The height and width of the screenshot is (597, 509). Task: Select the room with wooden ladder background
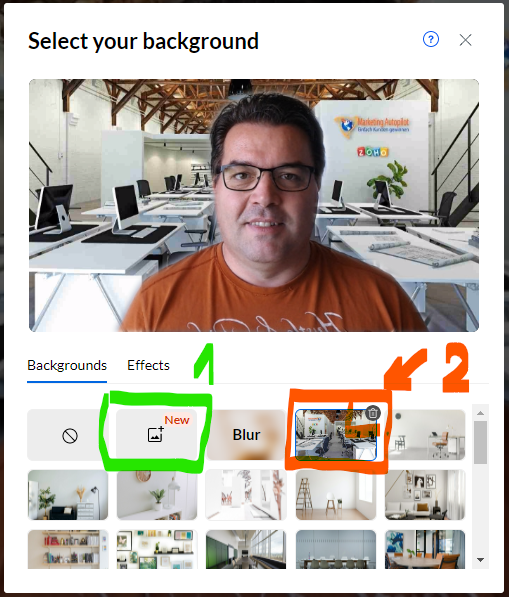tap(336, 495)
